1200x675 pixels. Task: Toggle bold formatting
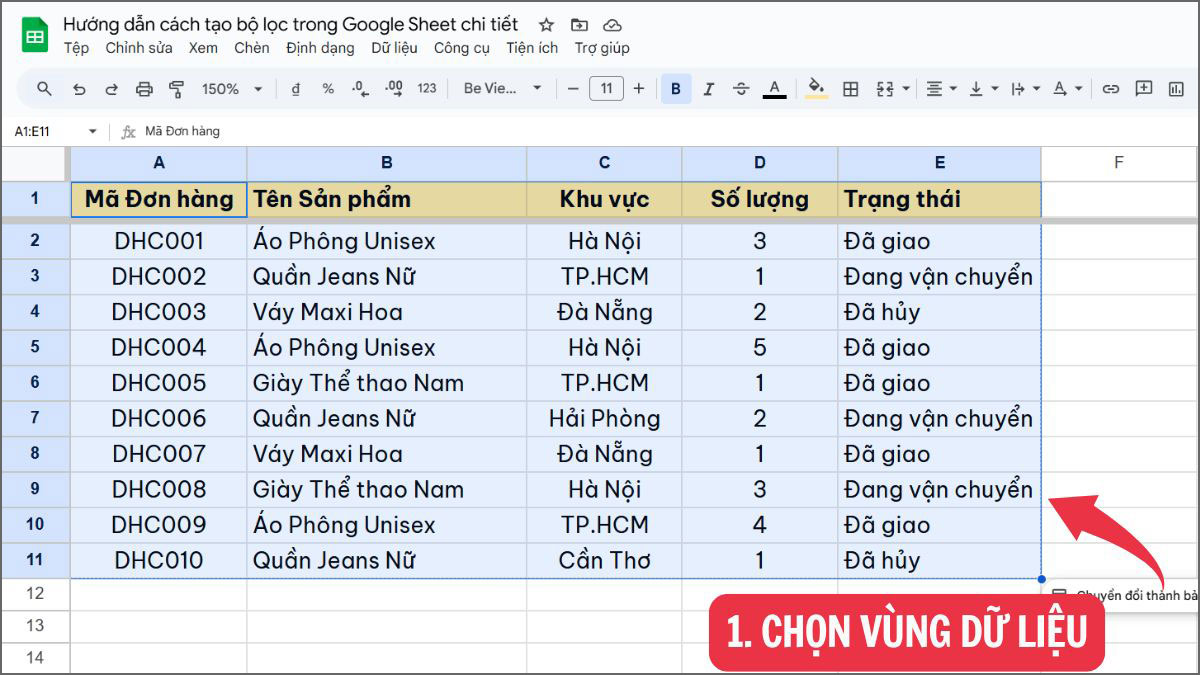tap(676, 88)
